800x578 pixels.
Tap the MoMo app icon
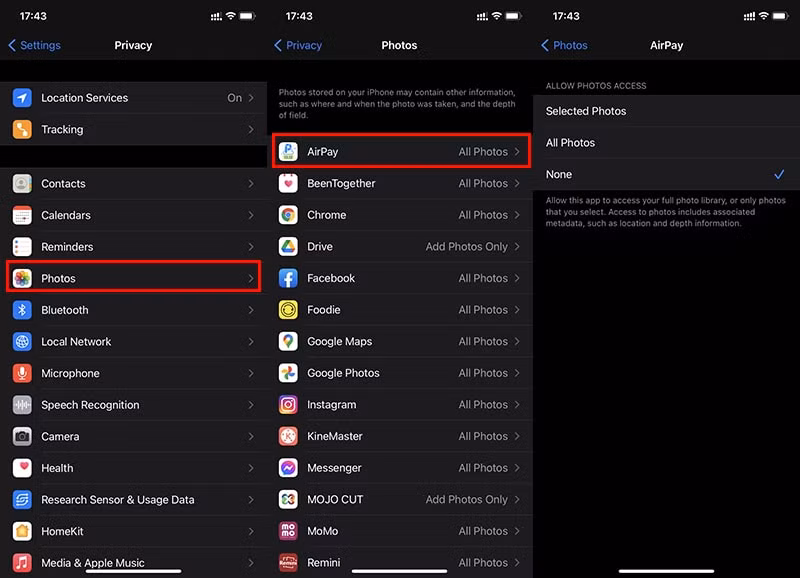(x=288, y=532)
